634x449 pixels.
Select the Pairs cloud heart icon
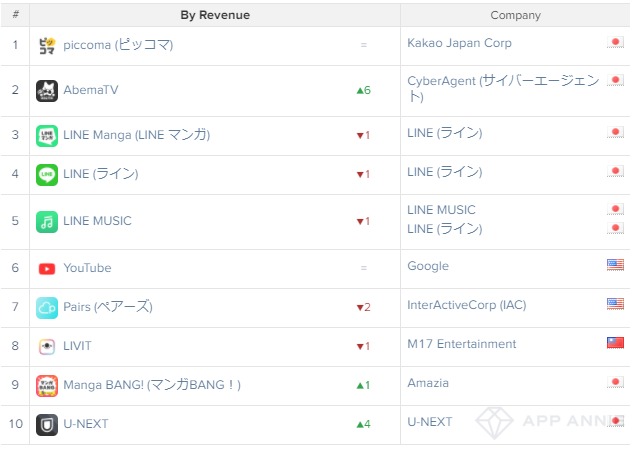pos(46,307)
